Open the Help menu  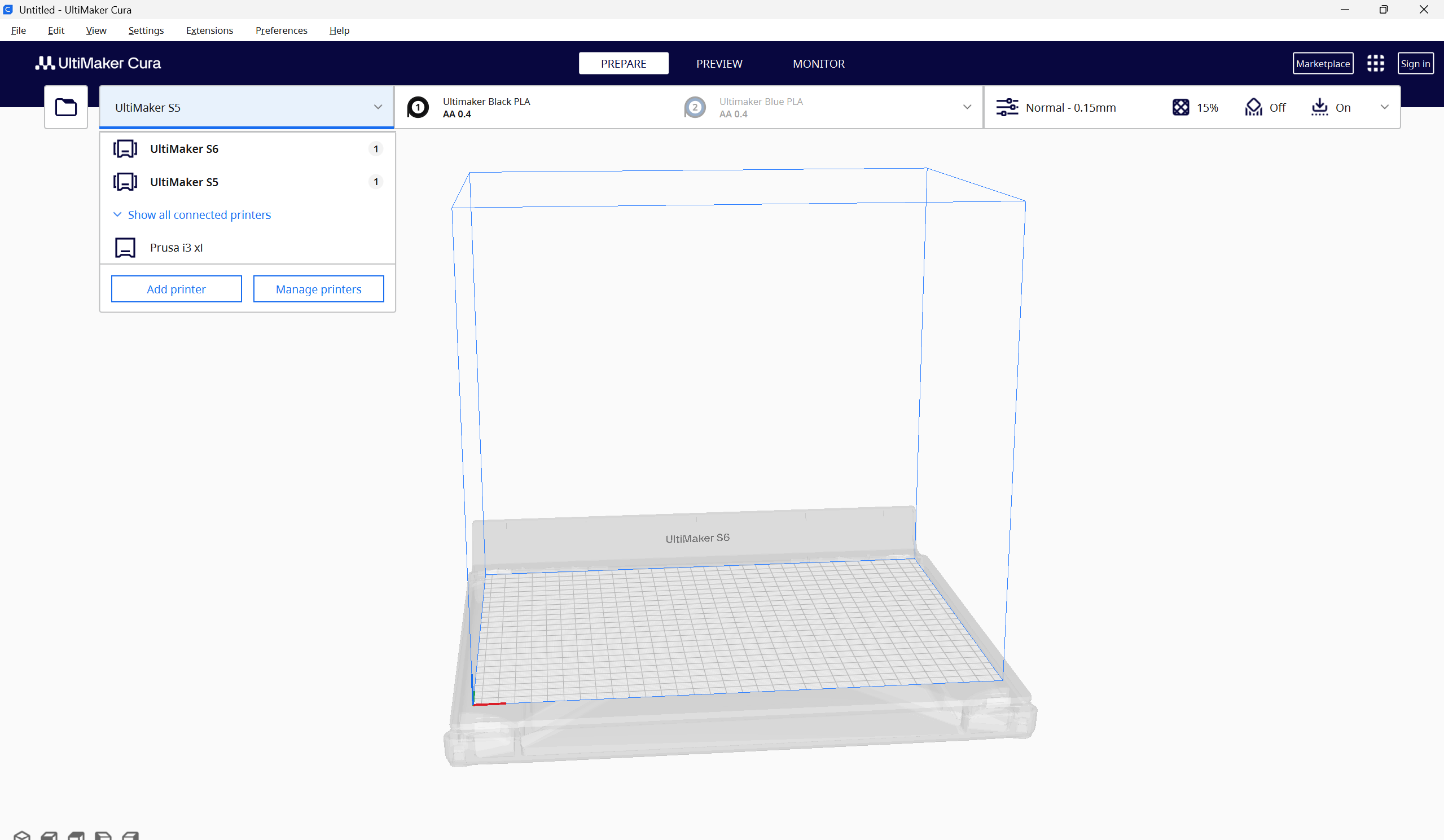pos(339,30)
